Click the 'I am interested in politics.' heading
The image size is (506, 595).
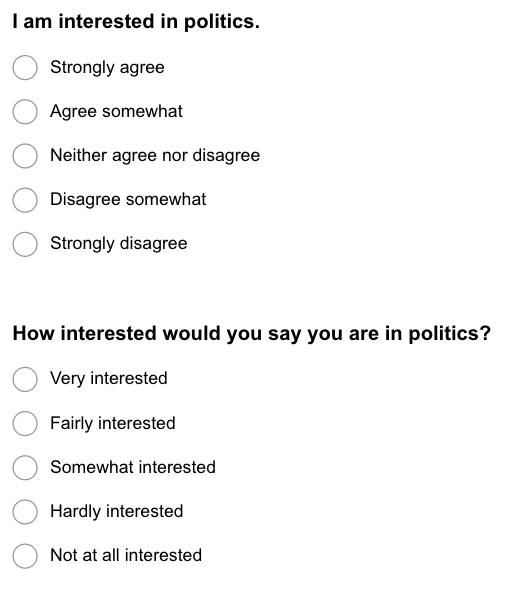(136, 22)
